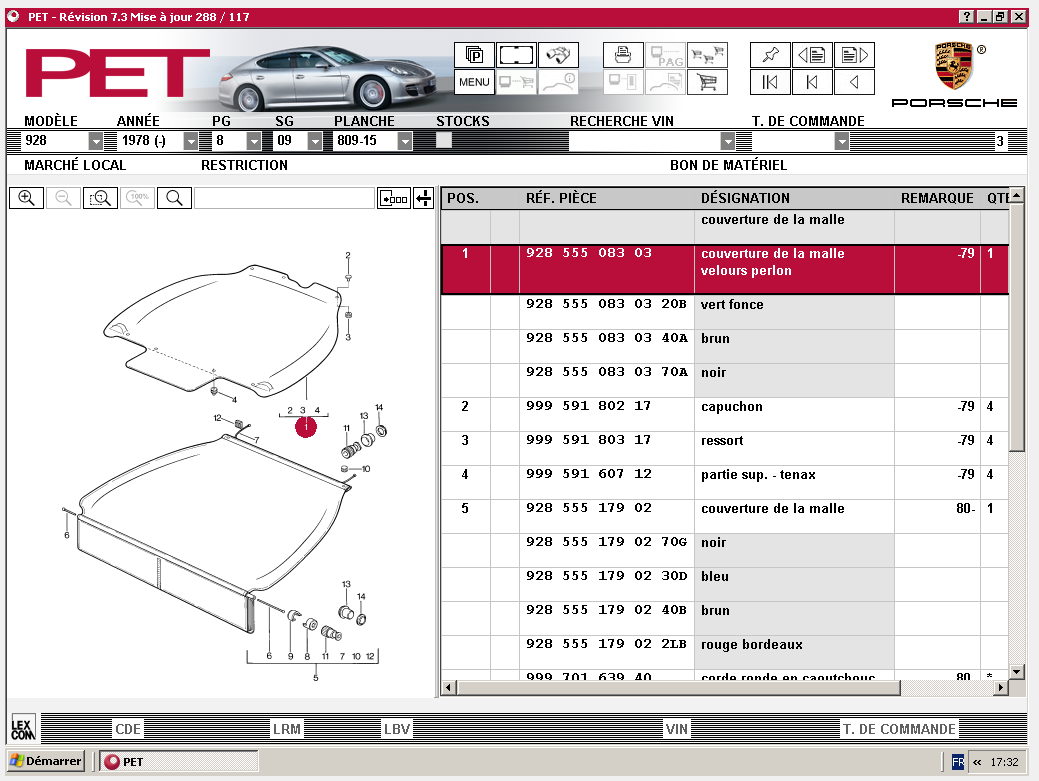This screenshot has width=1039, height=781.
Task: Select the 'rouge bordeaux' row
Action: coord(725,652)
